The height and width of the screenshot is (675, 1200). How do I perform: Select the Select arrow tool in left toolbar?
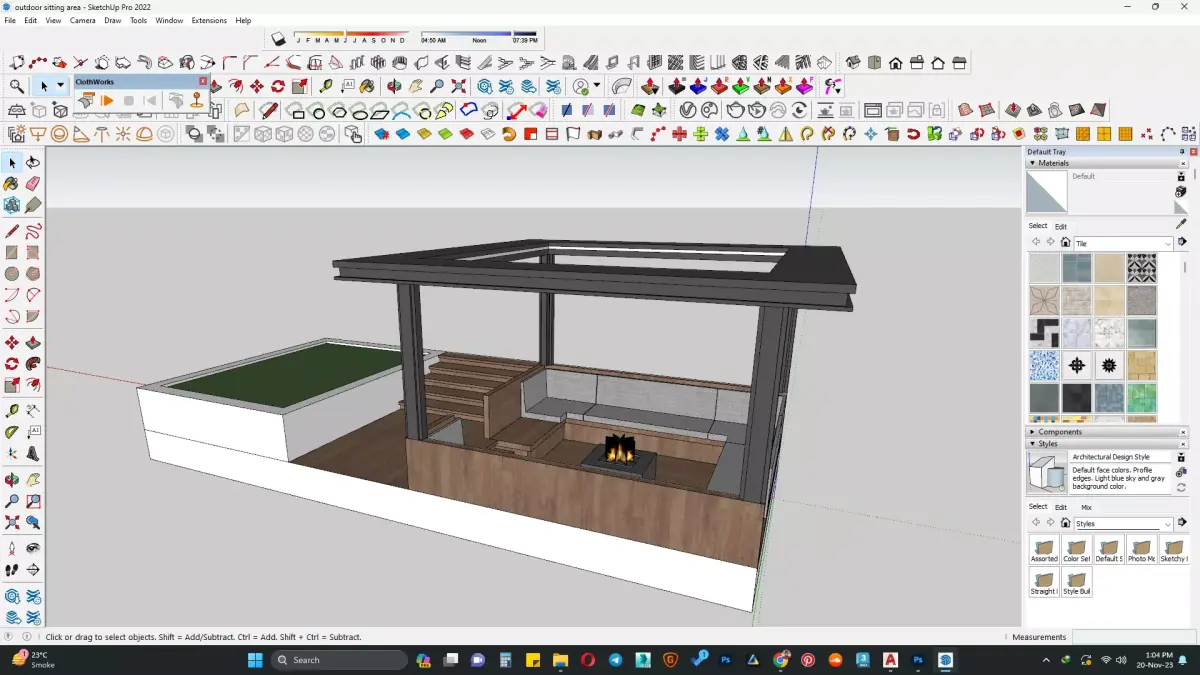click(12, 162)
